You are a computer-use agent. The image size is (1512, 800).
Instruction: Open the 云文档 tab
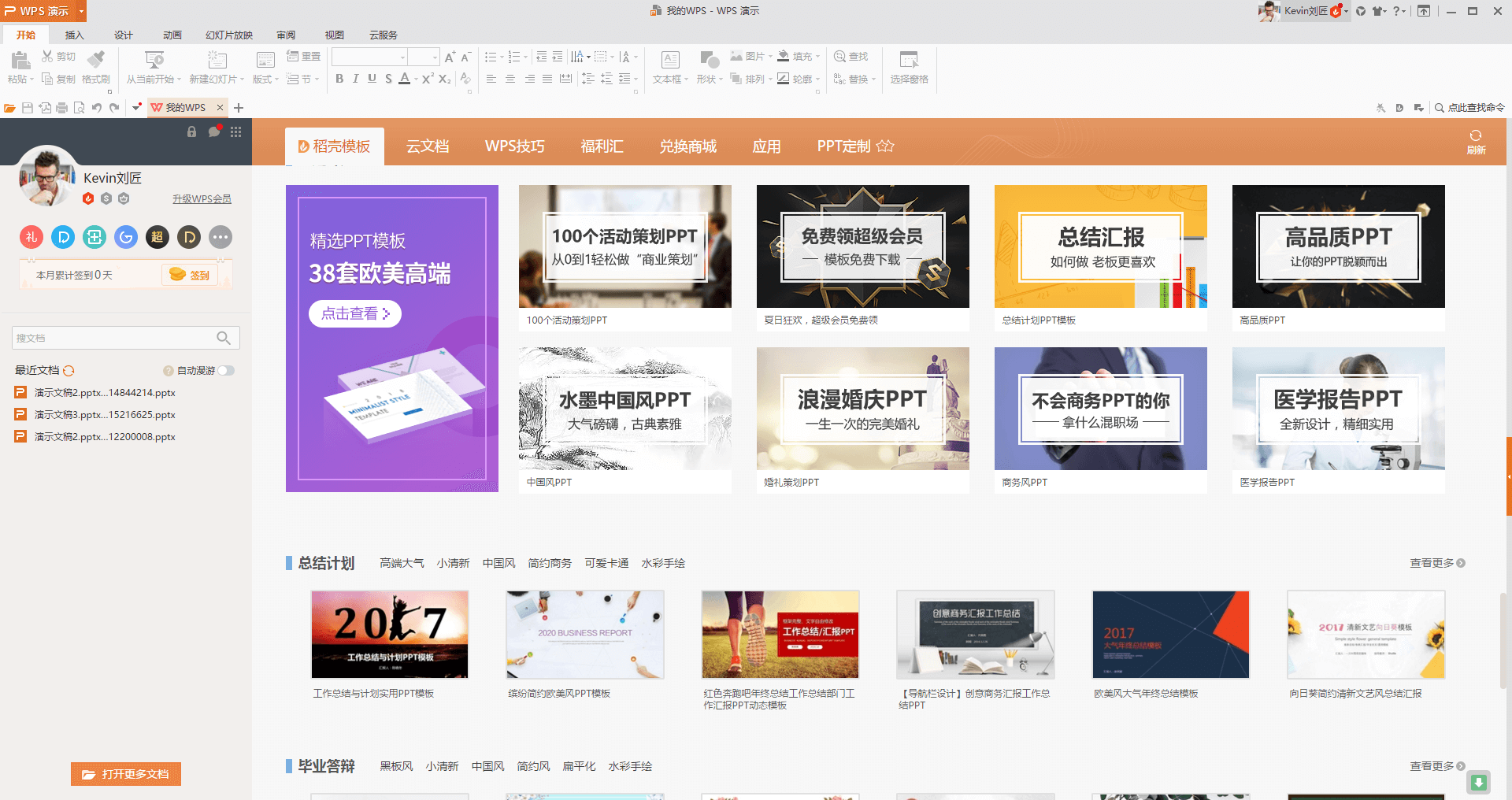coord(428,146)
